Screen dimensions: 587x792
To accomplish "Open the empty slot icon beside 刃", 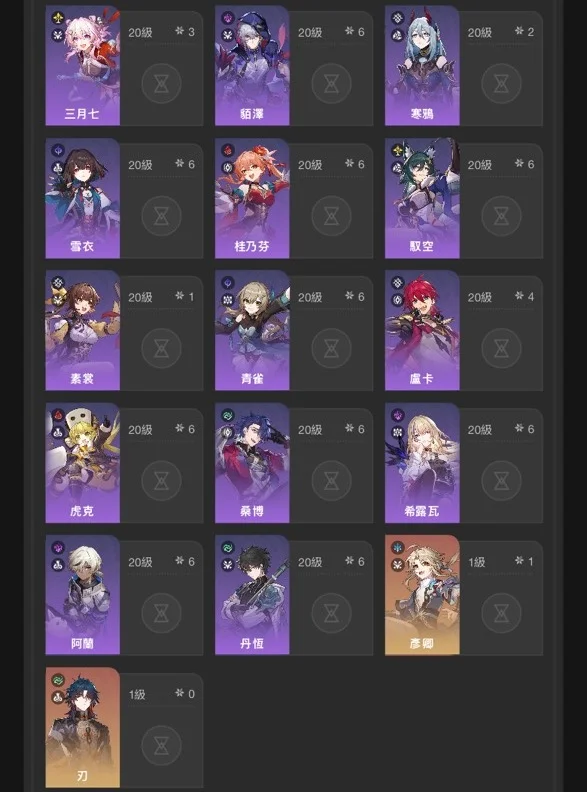I will 161,745.
